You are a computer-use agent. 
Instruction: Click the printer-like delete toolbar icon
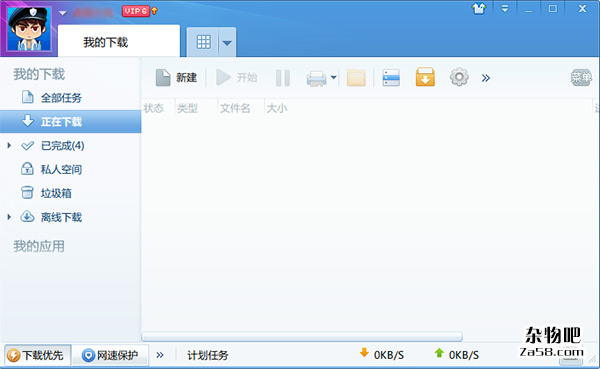coord(316,78)
